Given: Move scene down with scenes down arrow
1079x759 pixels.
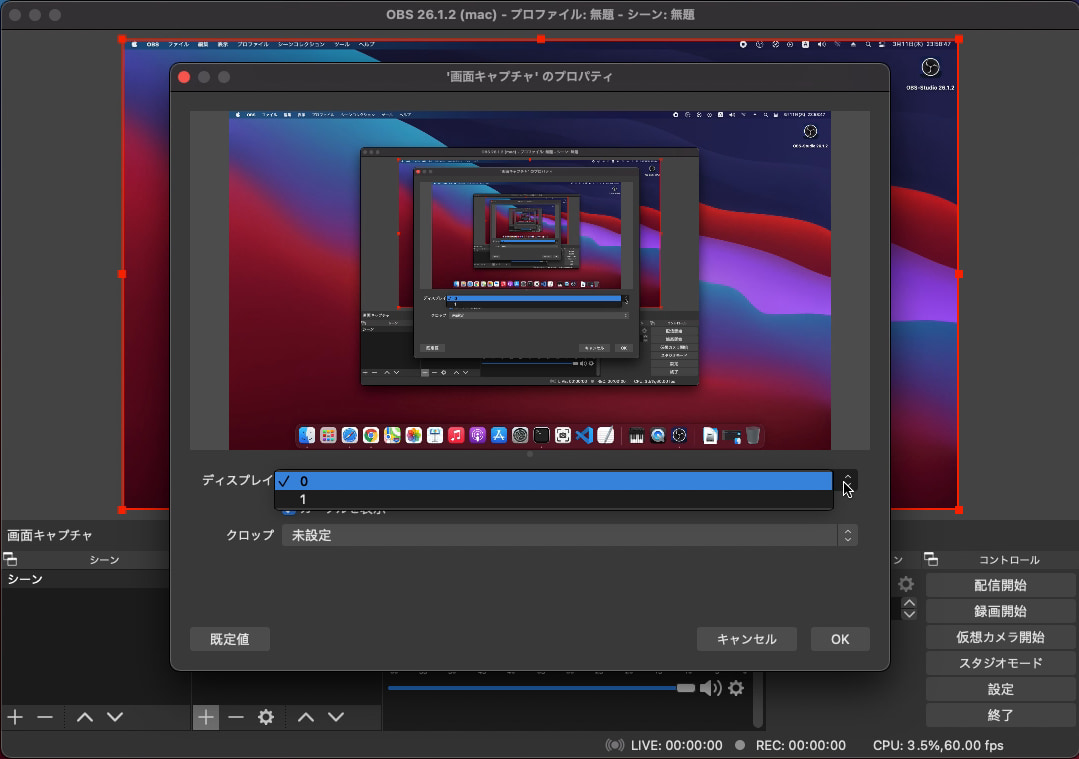Looking at the screenshot, I should (x=115, y=717).
